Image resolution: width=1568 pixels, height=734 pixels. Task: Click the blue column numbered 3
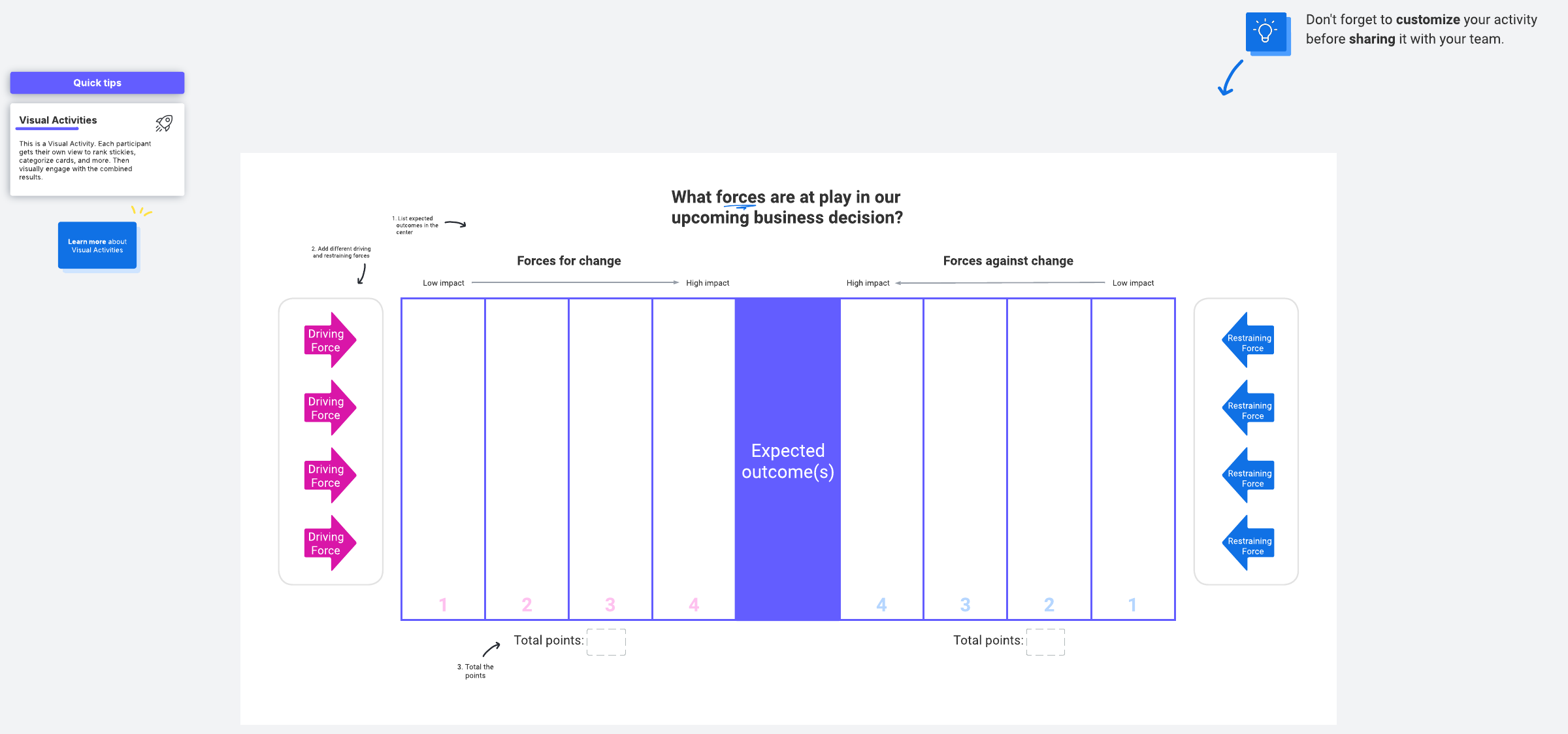(x=965, y=459)
